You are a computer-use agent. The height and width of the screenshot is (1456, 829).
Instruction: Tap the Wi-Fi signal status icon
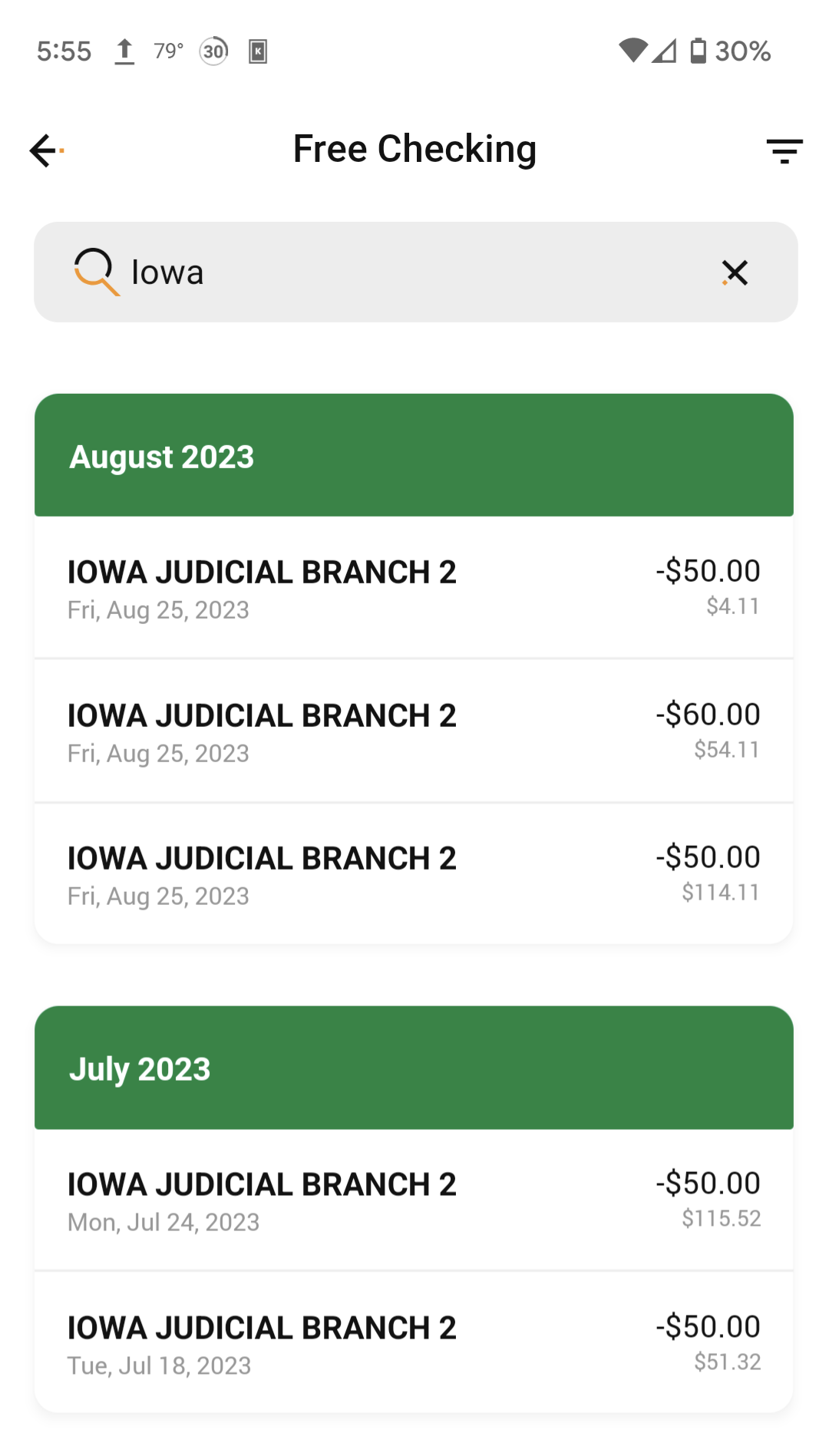(632, 51)
